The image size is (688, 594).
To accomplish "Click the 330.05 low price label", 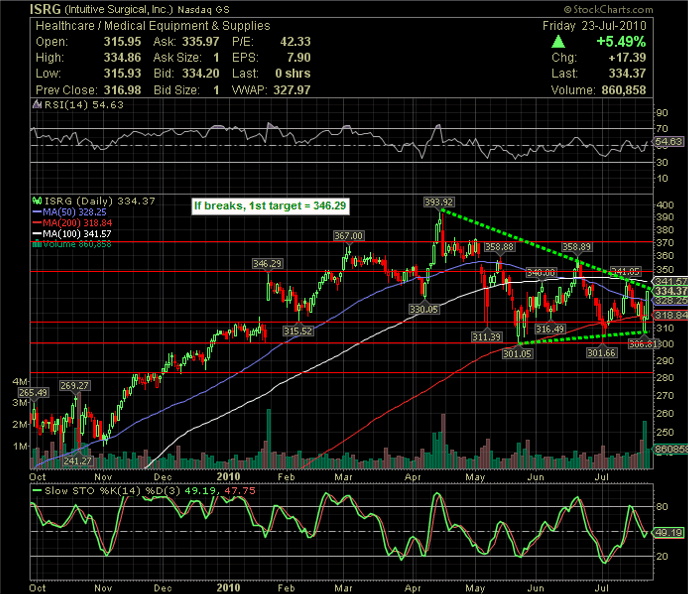I will pos(424,309).
